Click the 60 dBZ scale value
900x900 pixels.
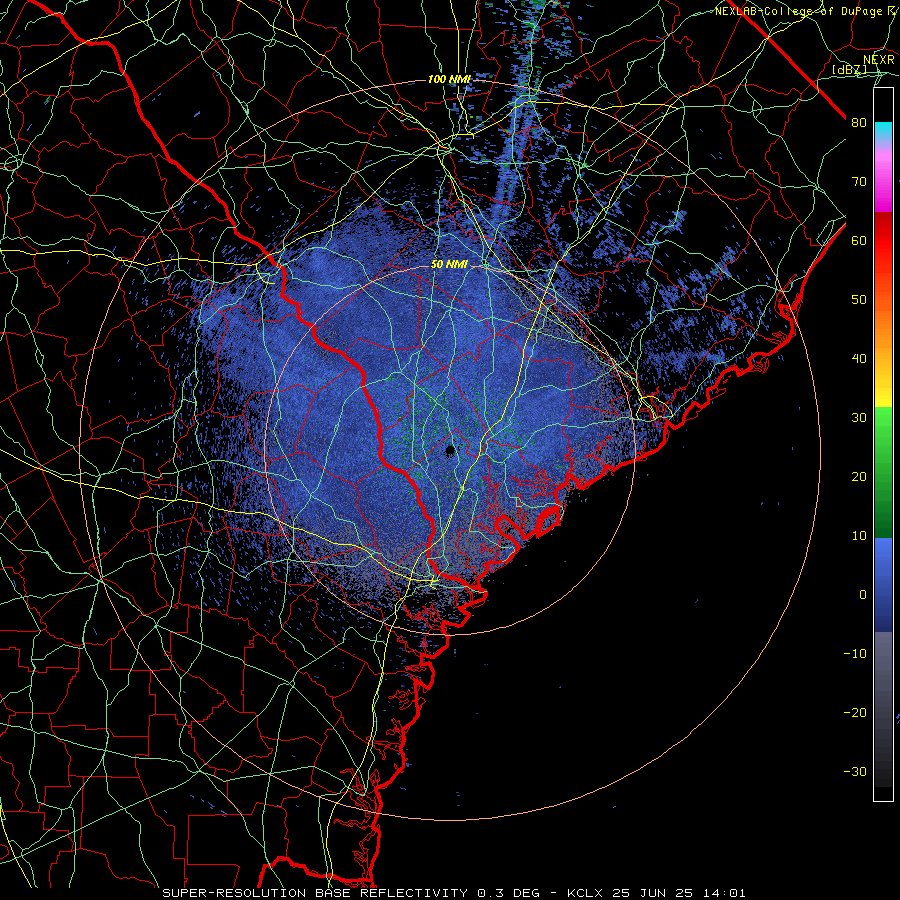click(x=859, y=240)
